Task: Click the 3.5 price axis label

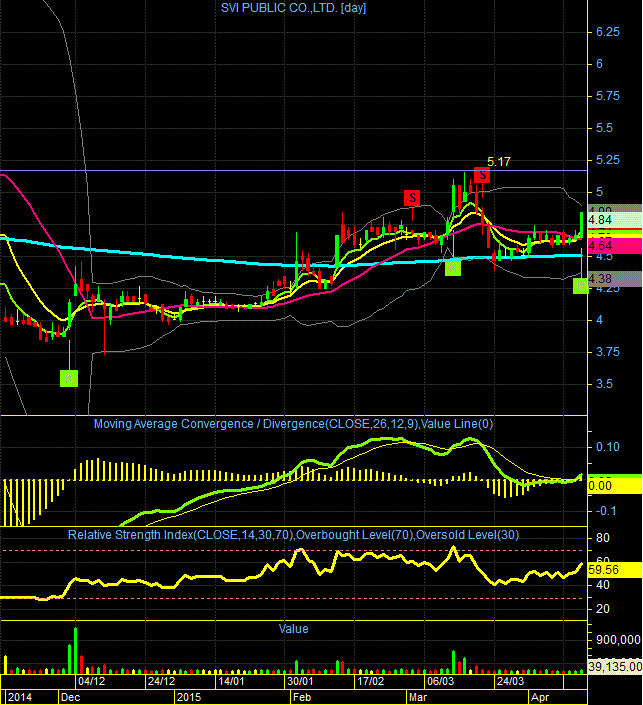Action: pos(604,384)
